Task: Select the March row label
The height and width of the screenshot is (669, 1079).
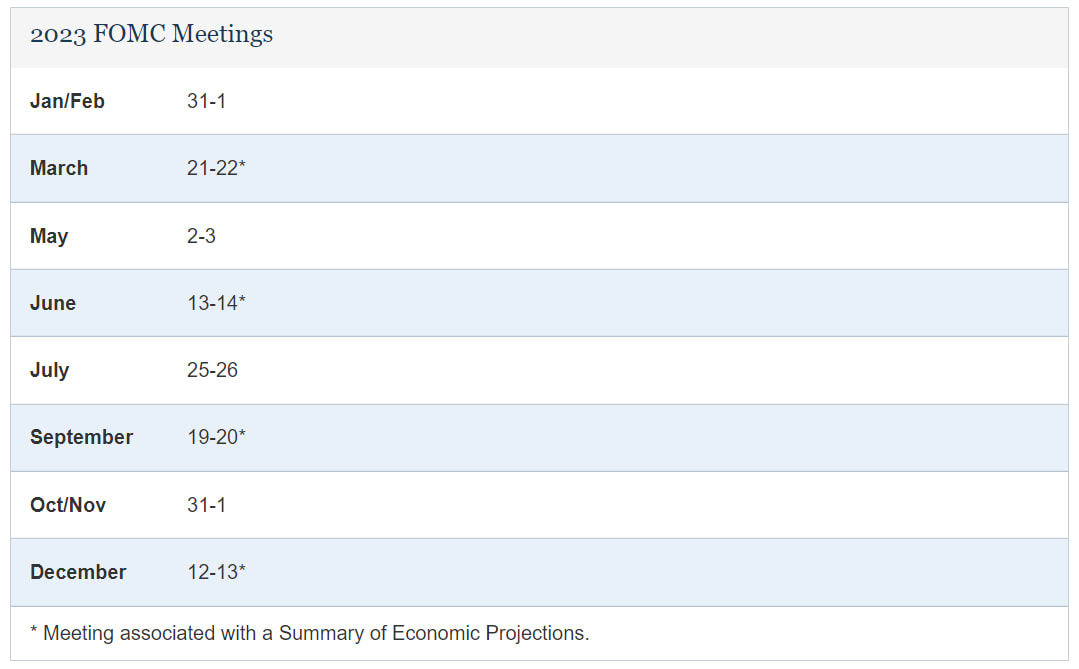Action: (x=59, y=168)
